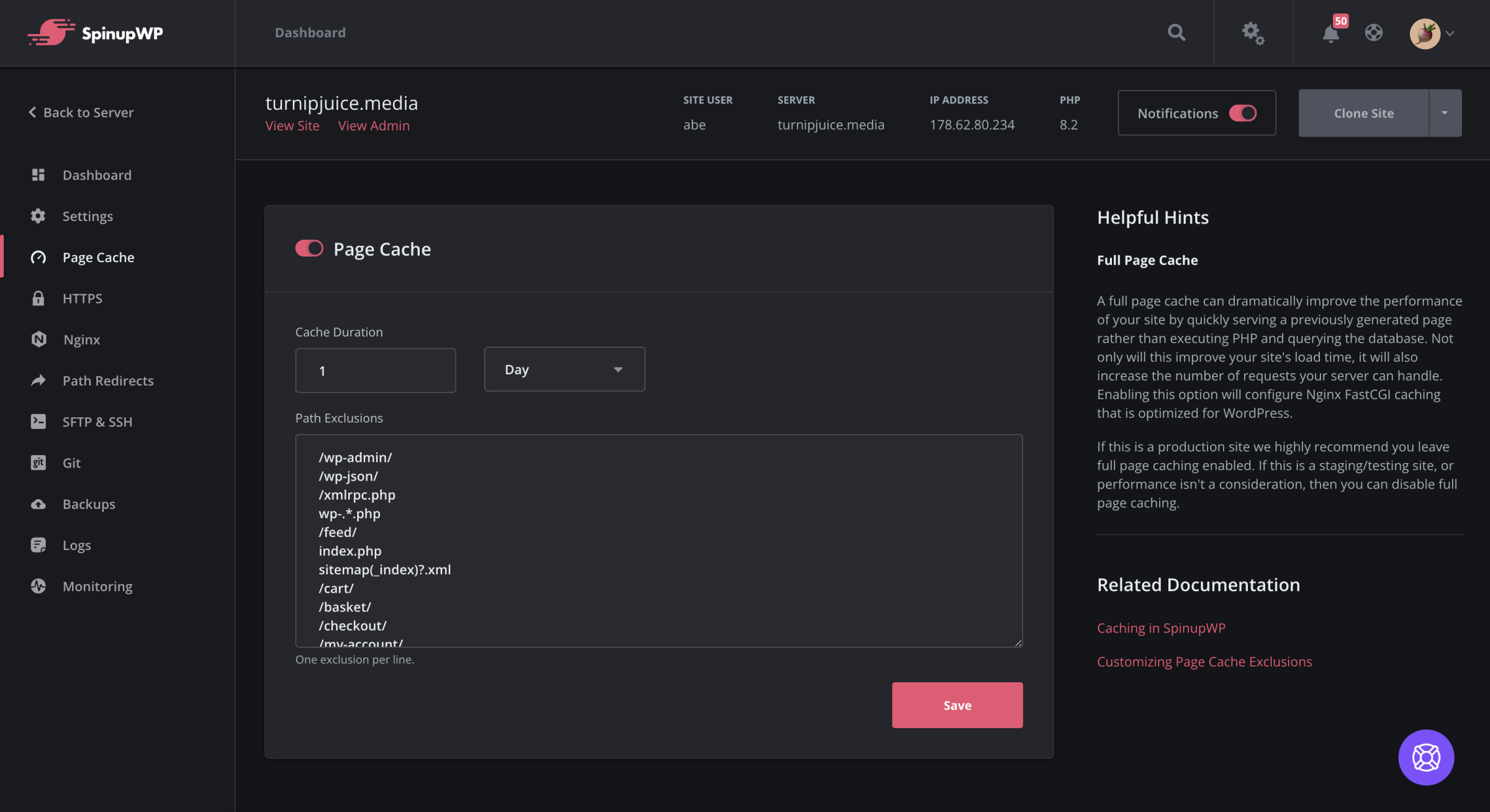Image resolution: width=1490 pixels, height=812 pixels.
Task: Click the Nginx hexagon icon
Action: [38, 339]
